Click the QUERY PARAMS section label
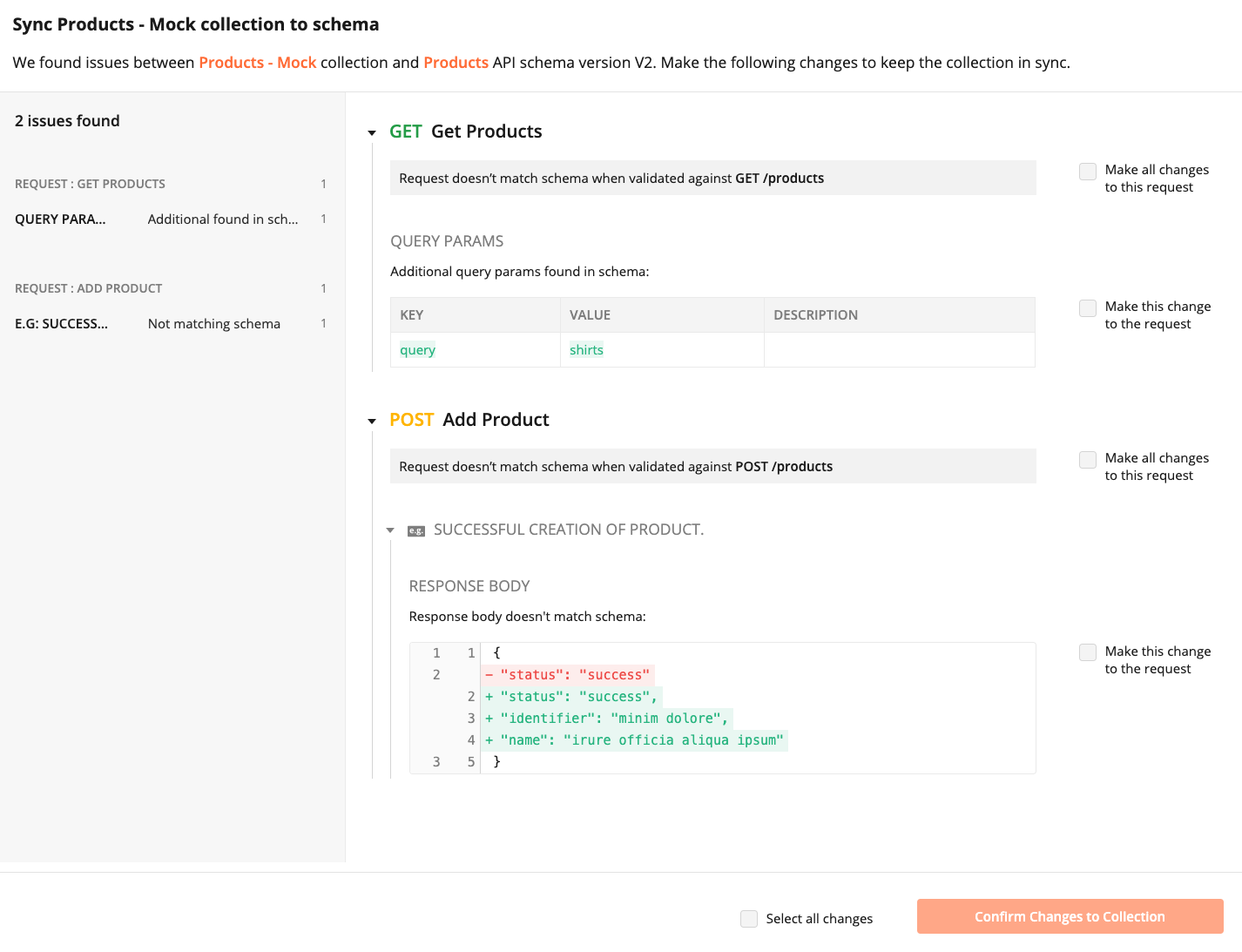 pyautogui.click(x=447, y=241)
